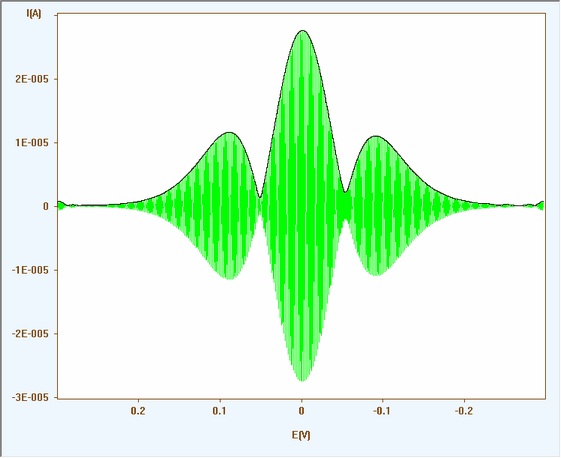Screen dimensions: 561x458
Task: Click the -0.2 x-axis tick label
Action: [x=464, y=411]
